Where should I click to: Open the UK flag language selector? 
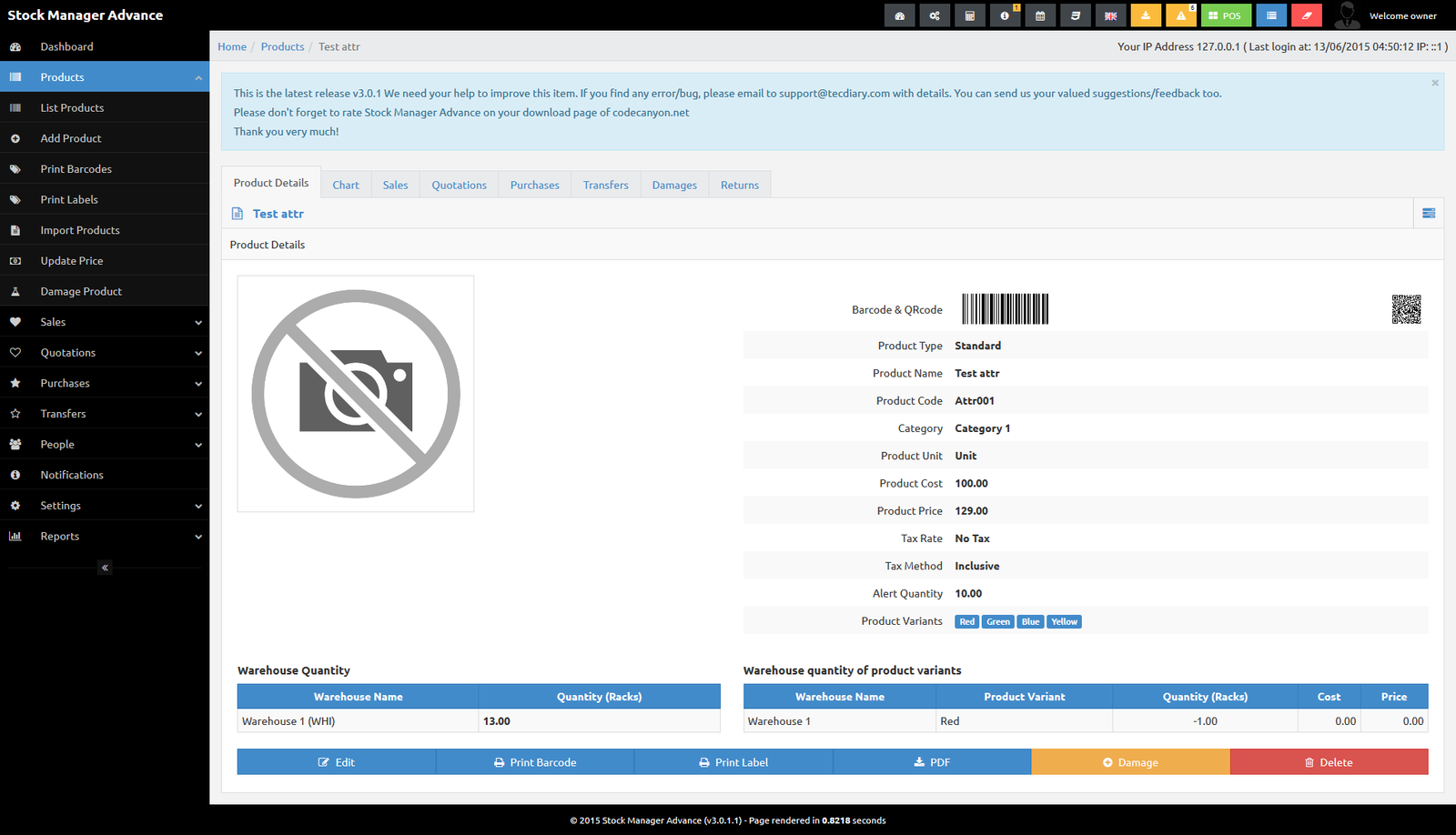(x=1110, y=15)
